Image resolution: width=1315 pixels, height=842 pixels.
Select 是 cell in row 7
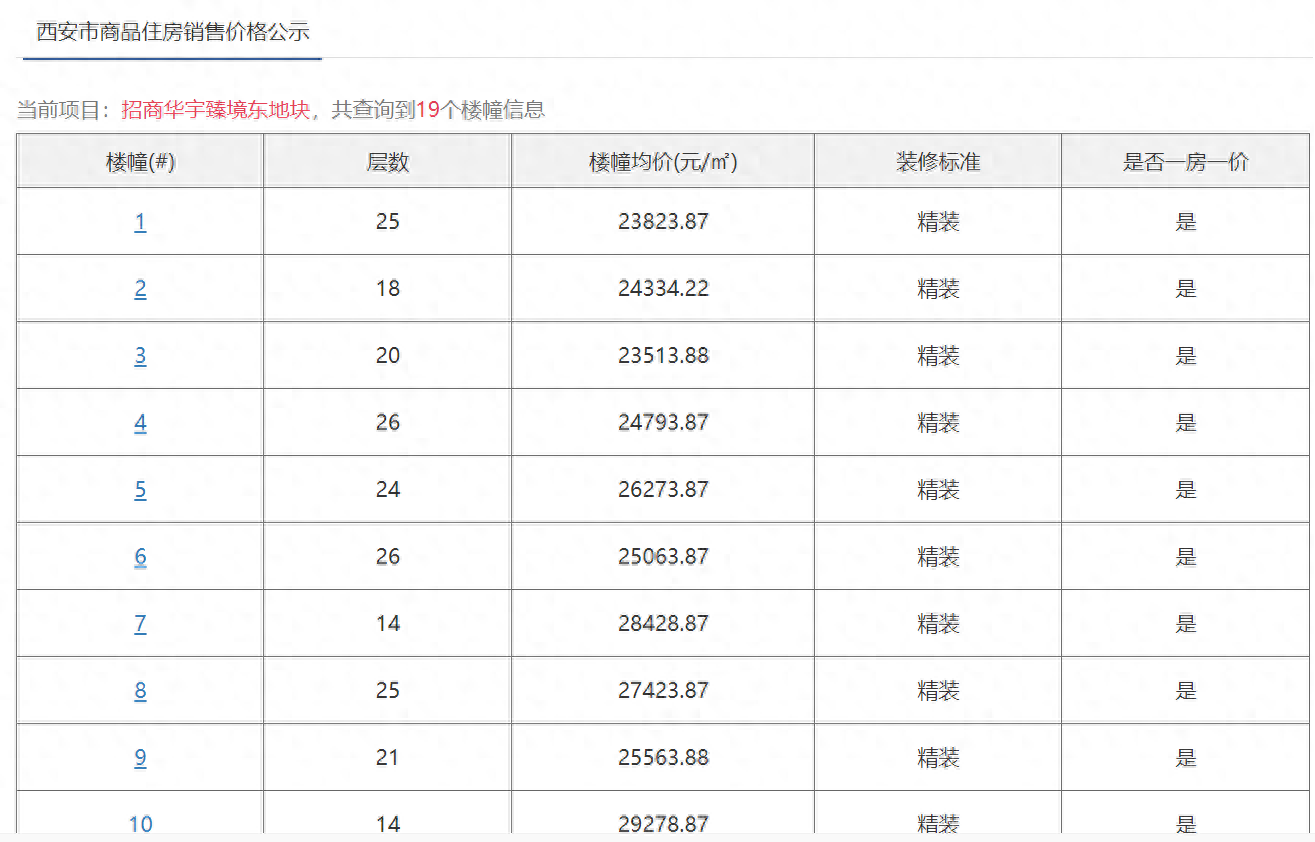[1186, 624]
